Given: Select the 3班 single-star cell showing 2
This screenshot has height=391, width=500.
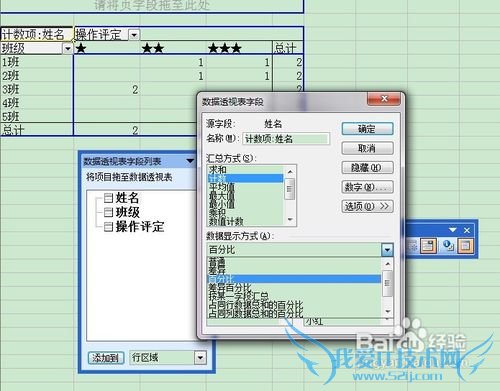Looking at the screenshot, I should [x=107, y=90].
